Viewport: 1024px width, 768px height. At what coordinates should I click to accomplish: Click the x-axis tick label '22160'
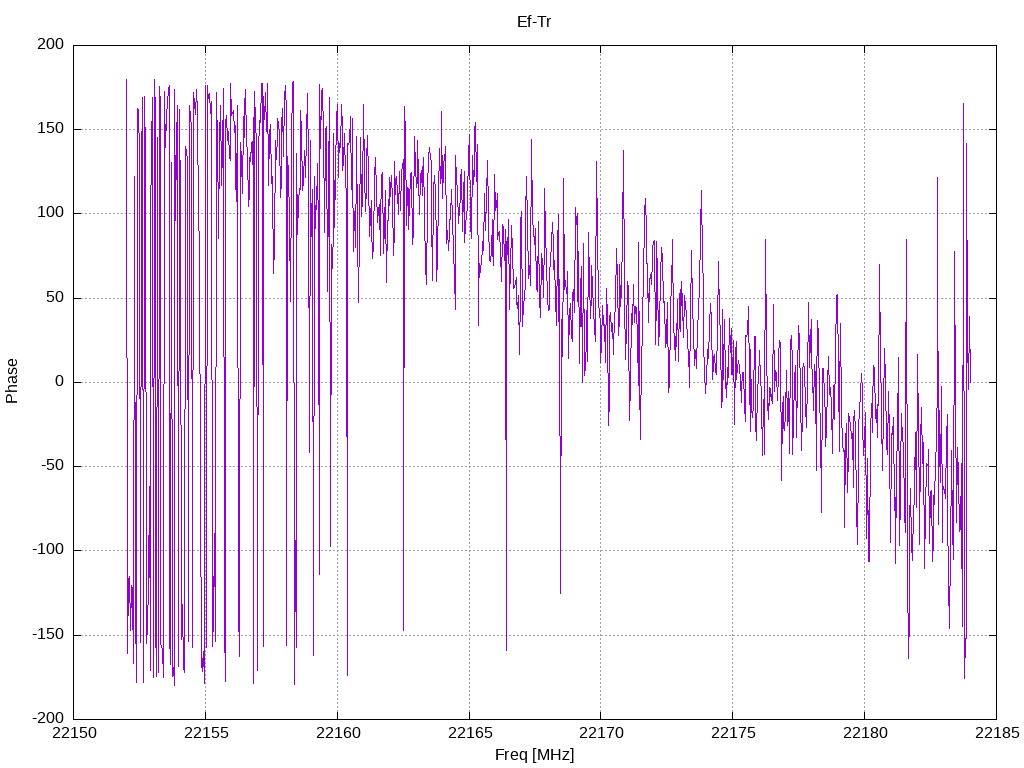[338, 733]
